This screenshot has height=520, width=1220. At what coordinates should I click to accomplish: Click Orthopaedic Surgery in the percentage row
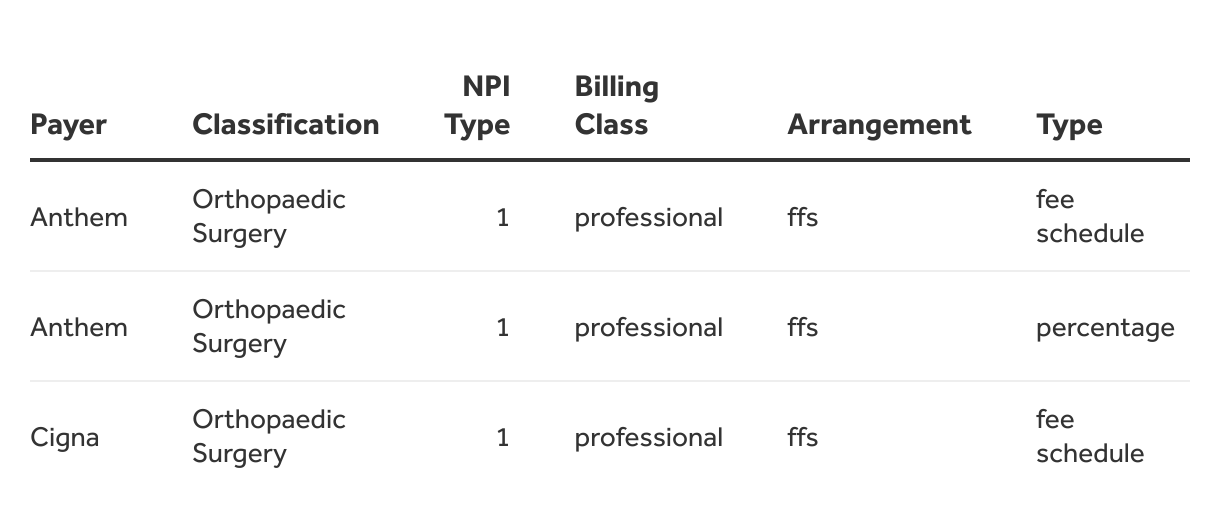click(x=269, y=326)
